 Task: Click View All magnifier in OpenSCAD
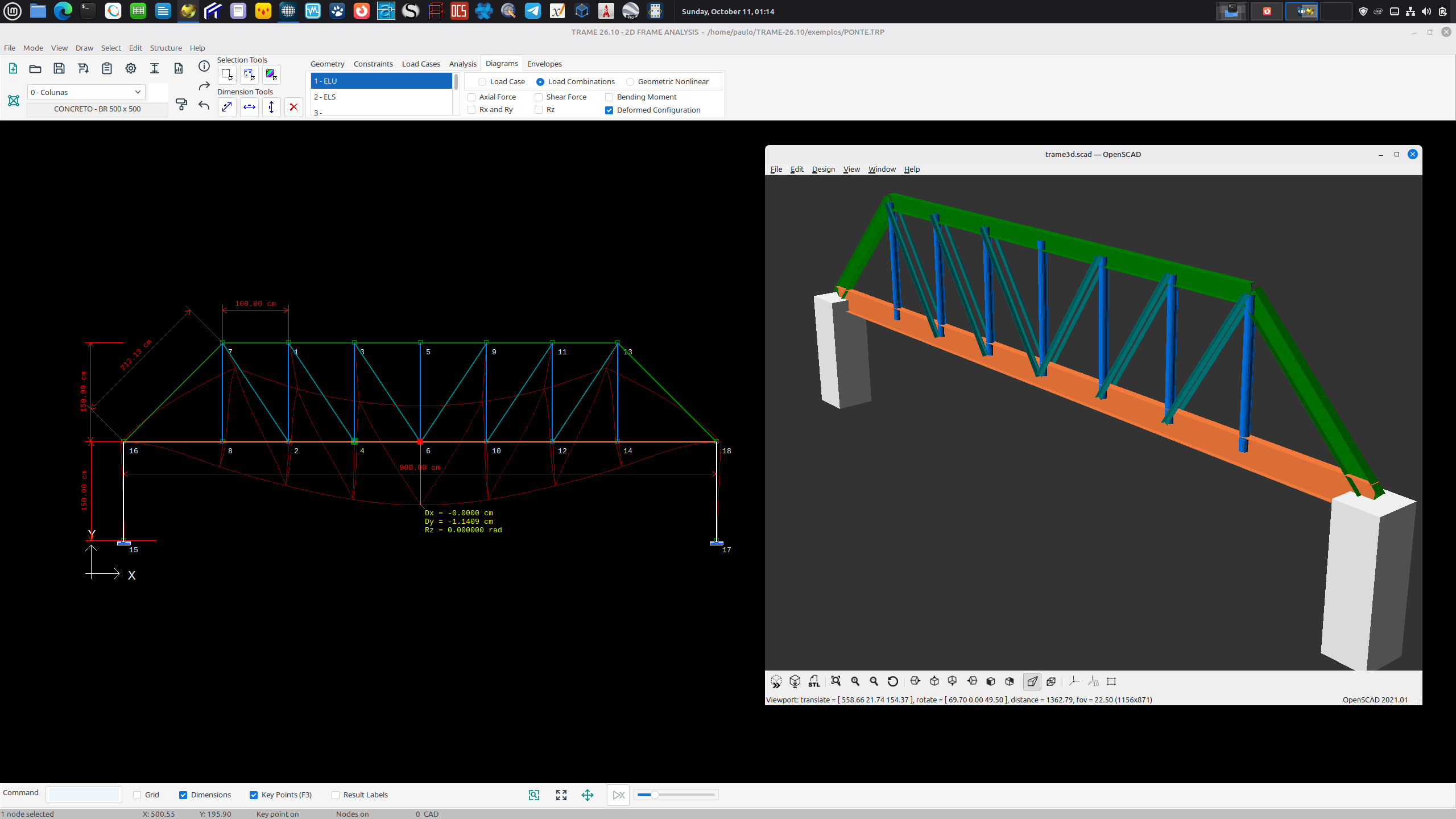coord(835,681)
